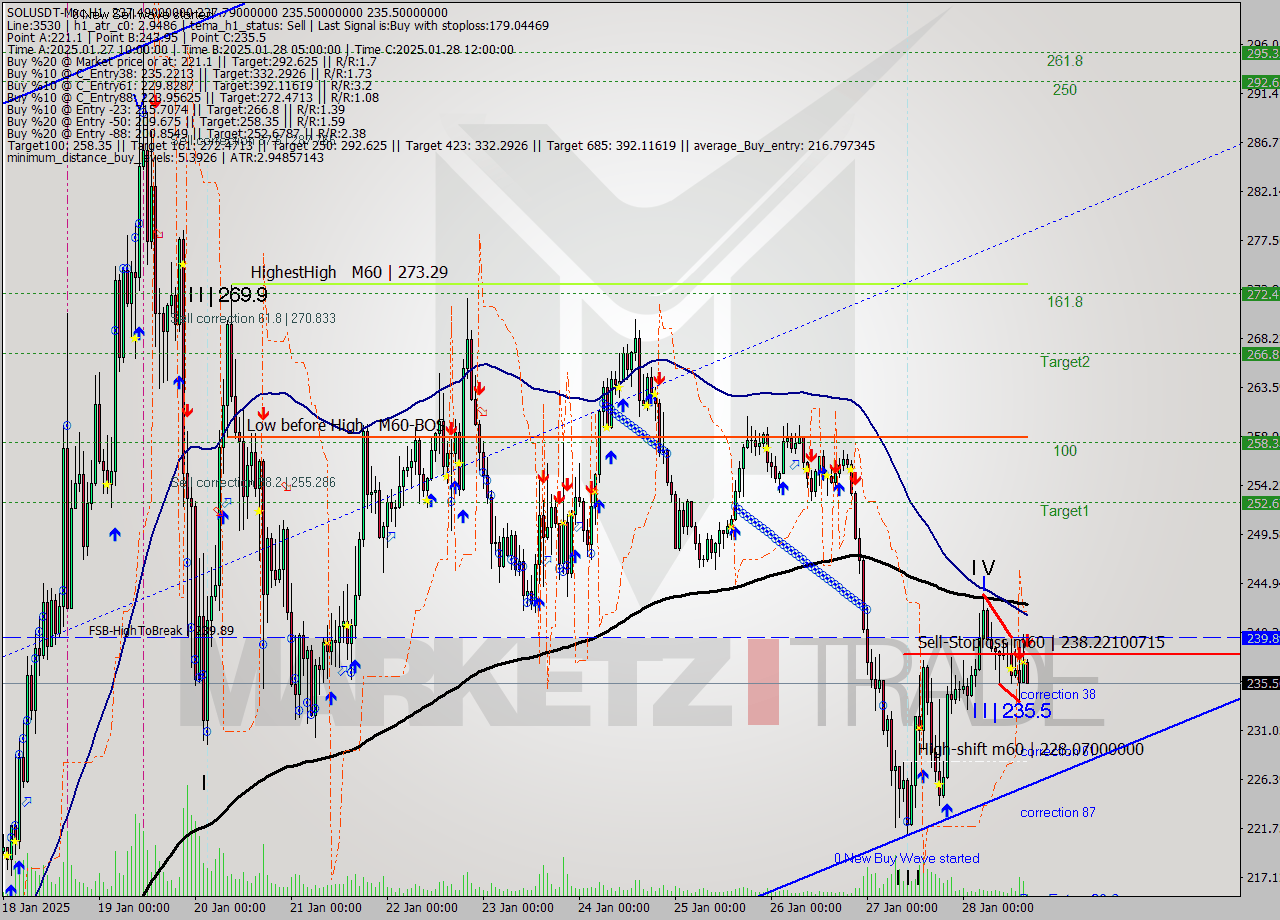Click the 'Time A:2025.01.27 10:00:00' line
This screenshot has width=1280, height=920.
point(260,49)
